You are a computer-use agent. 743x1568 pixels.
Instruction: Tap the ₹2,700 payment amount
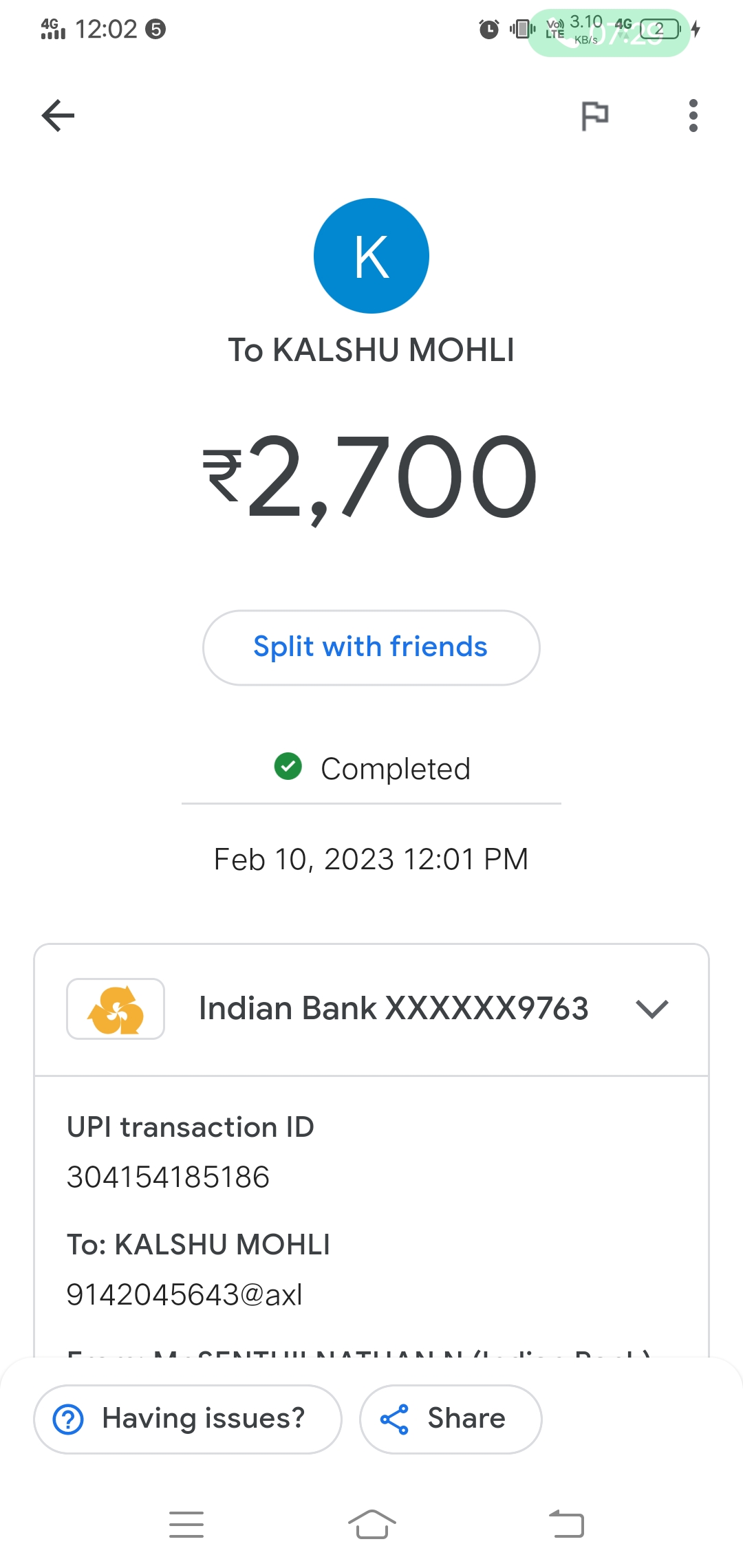point(371,477)
